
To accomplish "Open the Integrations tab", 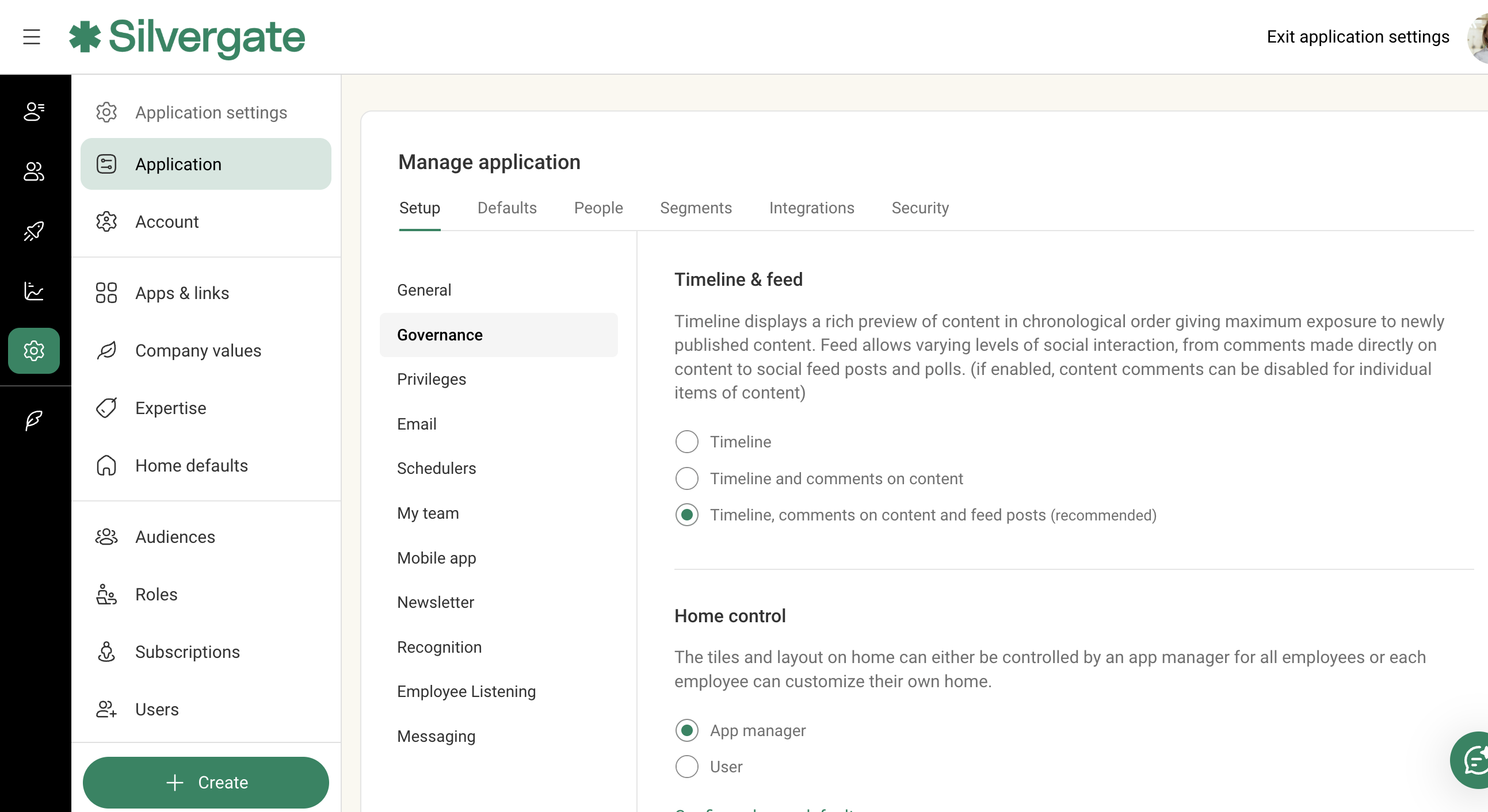I will (x=811, y=208).
